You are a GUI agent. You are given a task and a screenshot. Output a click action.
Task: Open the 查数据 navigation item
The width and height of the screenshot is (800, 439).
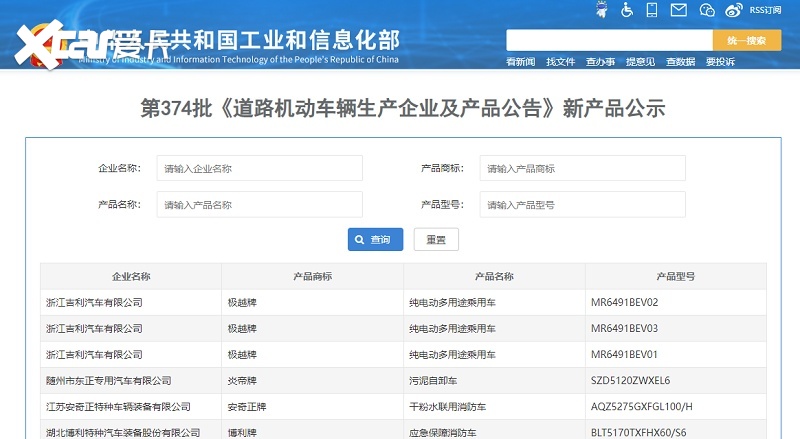pyautogui.click(x=680, y=62)
